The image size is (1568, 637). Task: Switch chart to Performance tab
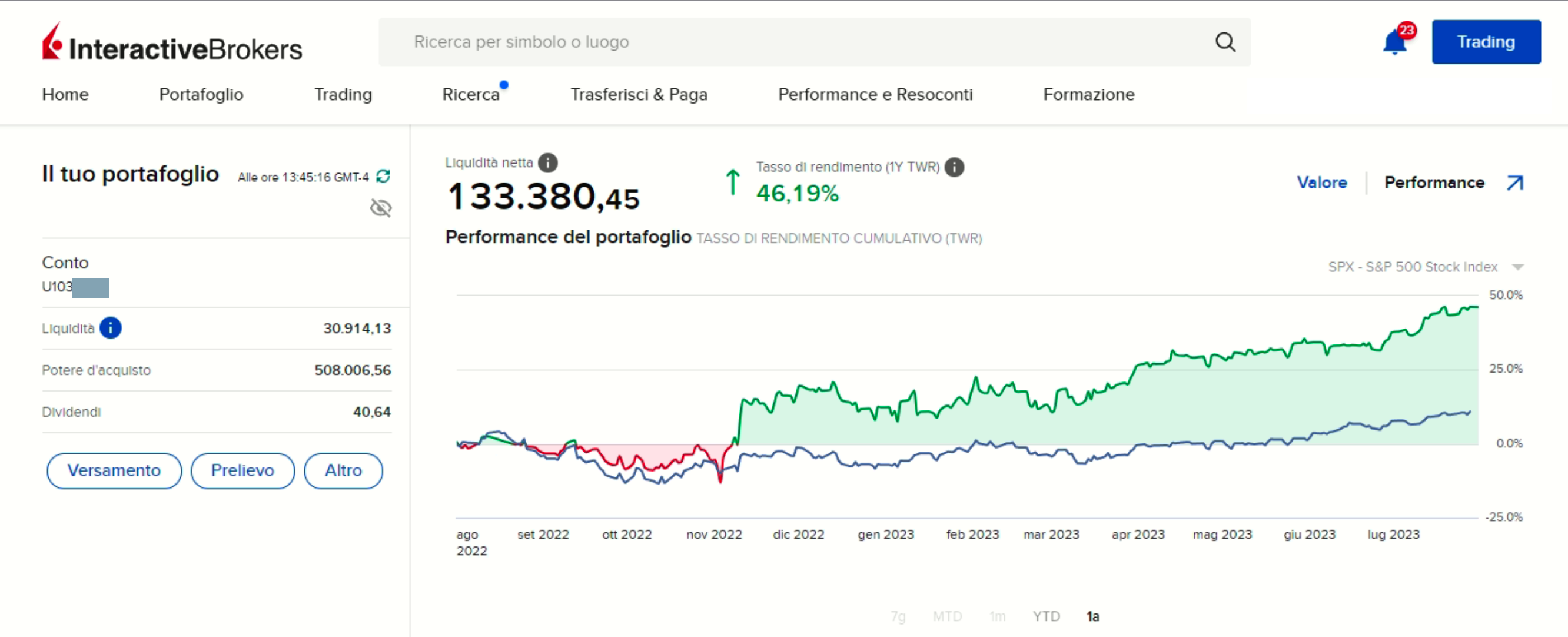click(x=1434, y=183)
